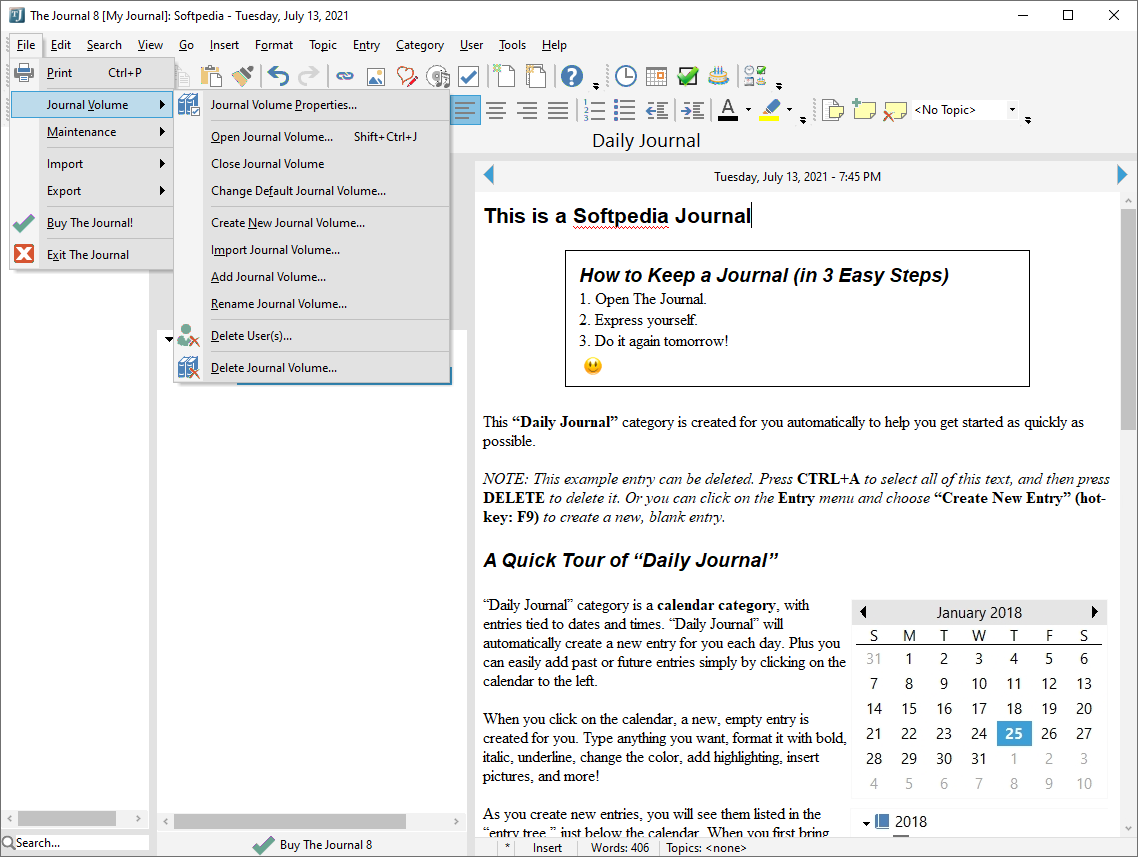The height and width of the screenshot is (857, 1138).
Task: Open overflow arrow after the topic combo box
Action: pyautogui.click(x=1028, y=120)
